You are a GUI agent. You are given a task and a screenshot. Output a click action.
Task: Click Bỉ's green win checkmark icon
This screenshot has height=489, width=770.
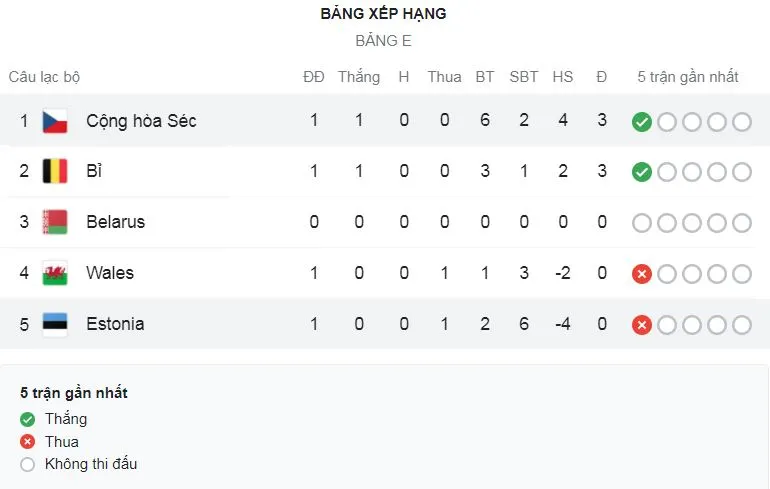click(642, 172)
